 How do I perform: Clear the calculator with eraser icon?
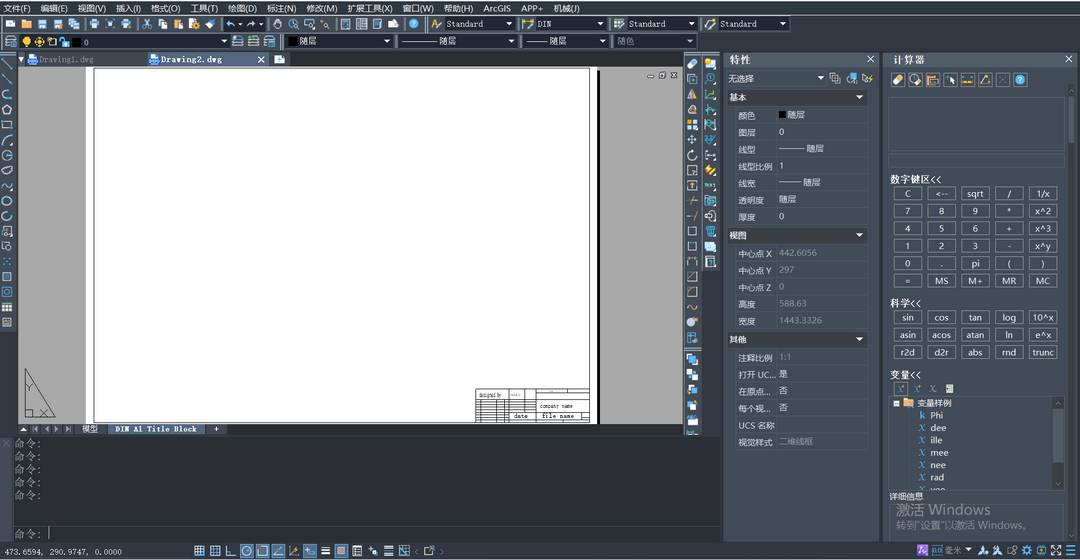point(897,80)
